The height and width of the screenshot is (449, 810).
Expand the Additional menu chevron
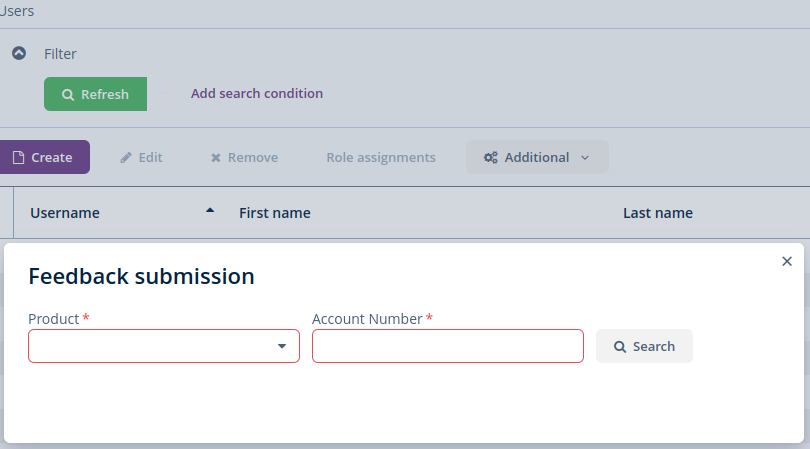585,158
